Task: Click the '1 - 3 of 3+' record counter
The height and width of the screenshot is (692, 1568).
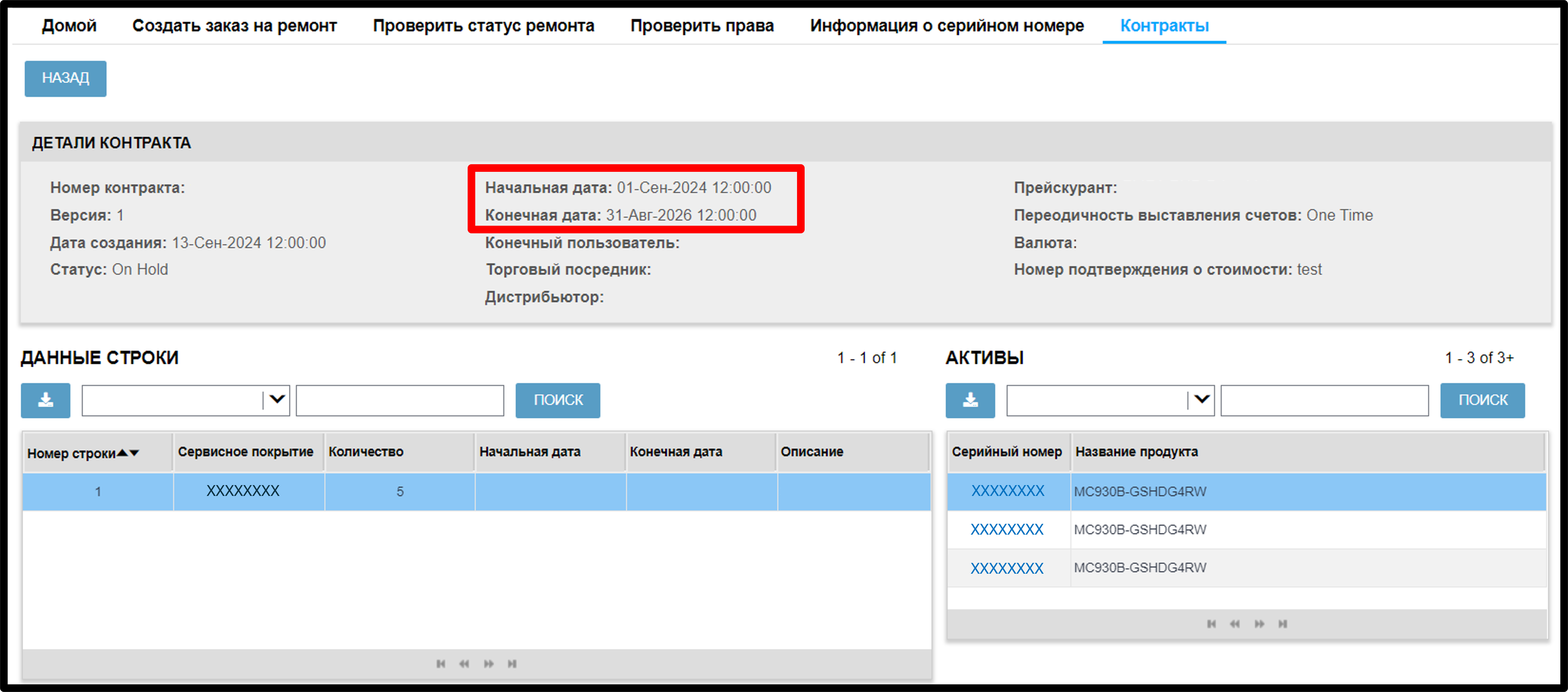Action: click(x=1479, y=357)
